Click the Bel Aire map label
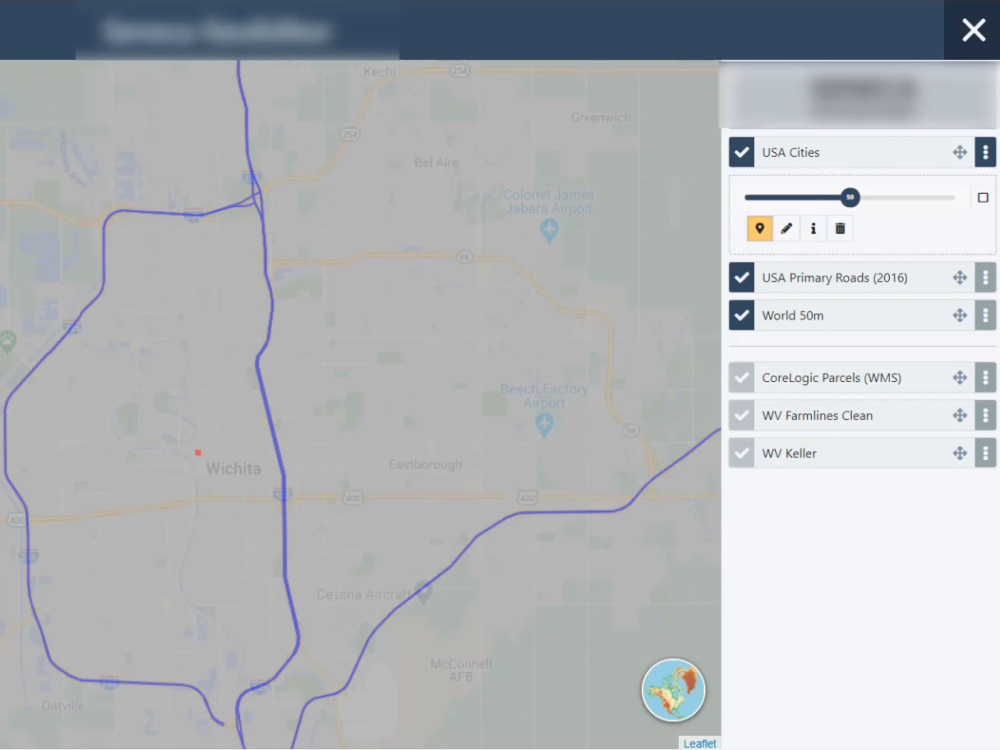Screen dimensions: 1000x750 click(436, 162)
